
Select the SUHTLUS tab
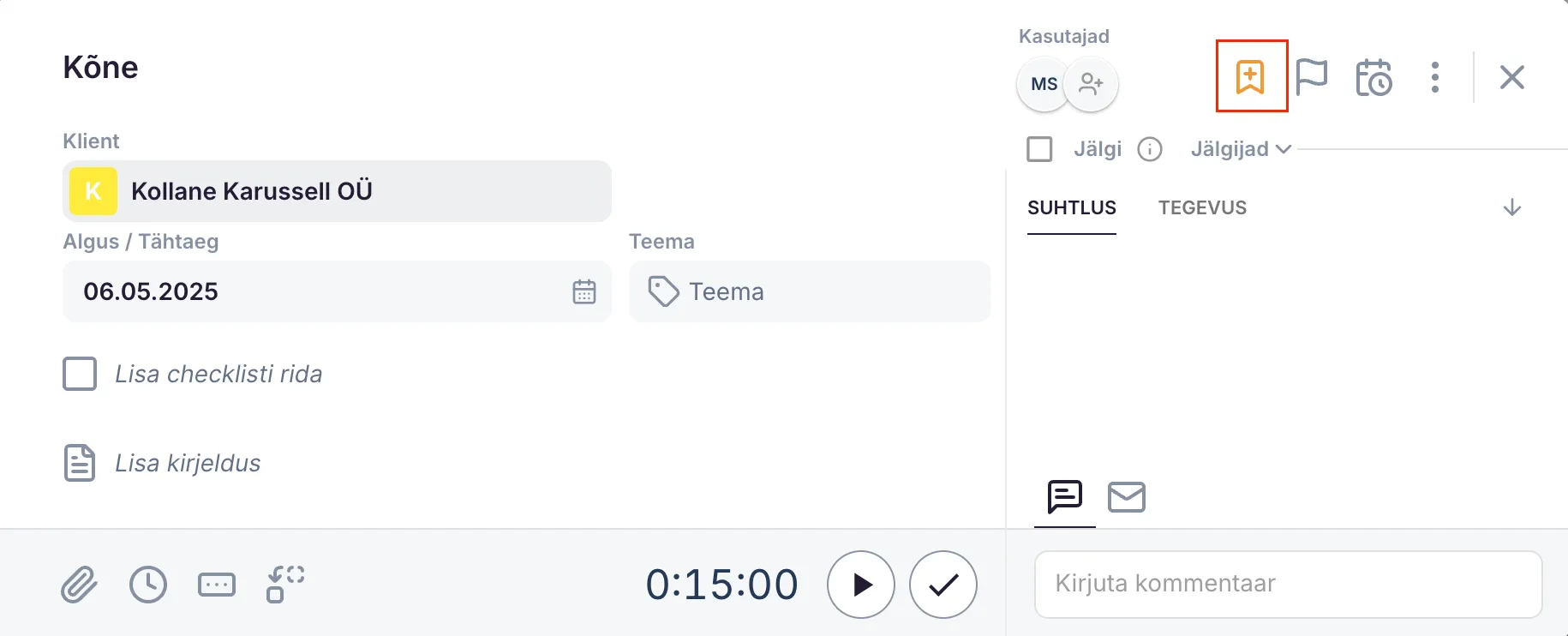coord(1071,208)
